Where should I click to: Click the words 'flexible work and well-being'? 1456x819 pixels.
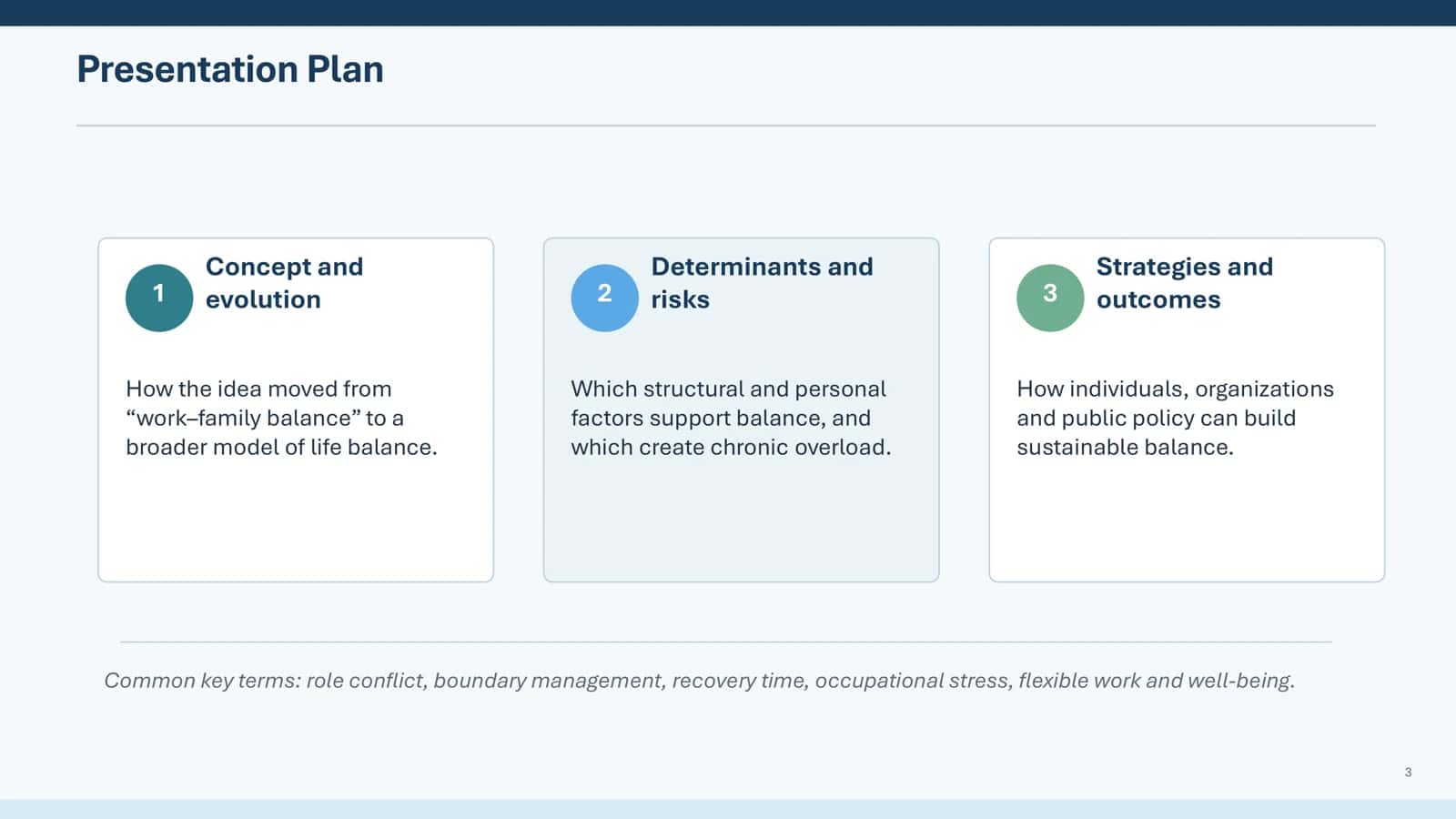click(1157, 681)
